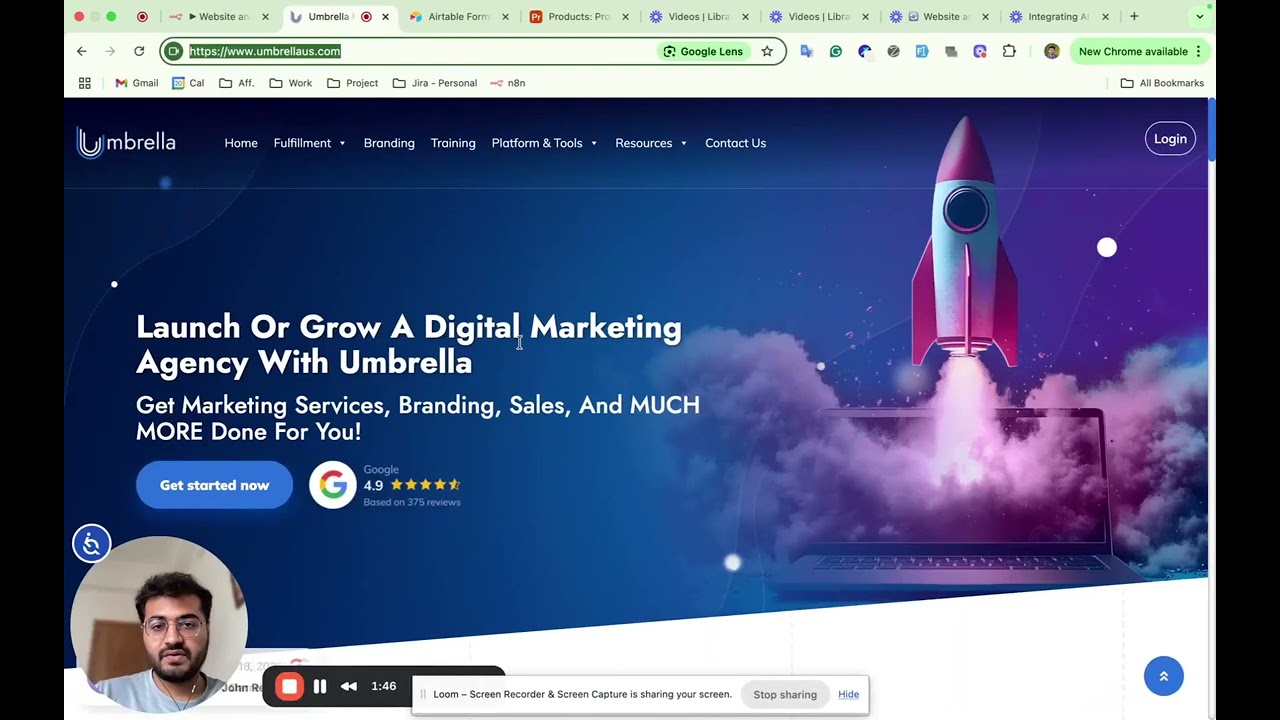
Task: Open the All Bookmarks folder
Action: coord(1162,83)
